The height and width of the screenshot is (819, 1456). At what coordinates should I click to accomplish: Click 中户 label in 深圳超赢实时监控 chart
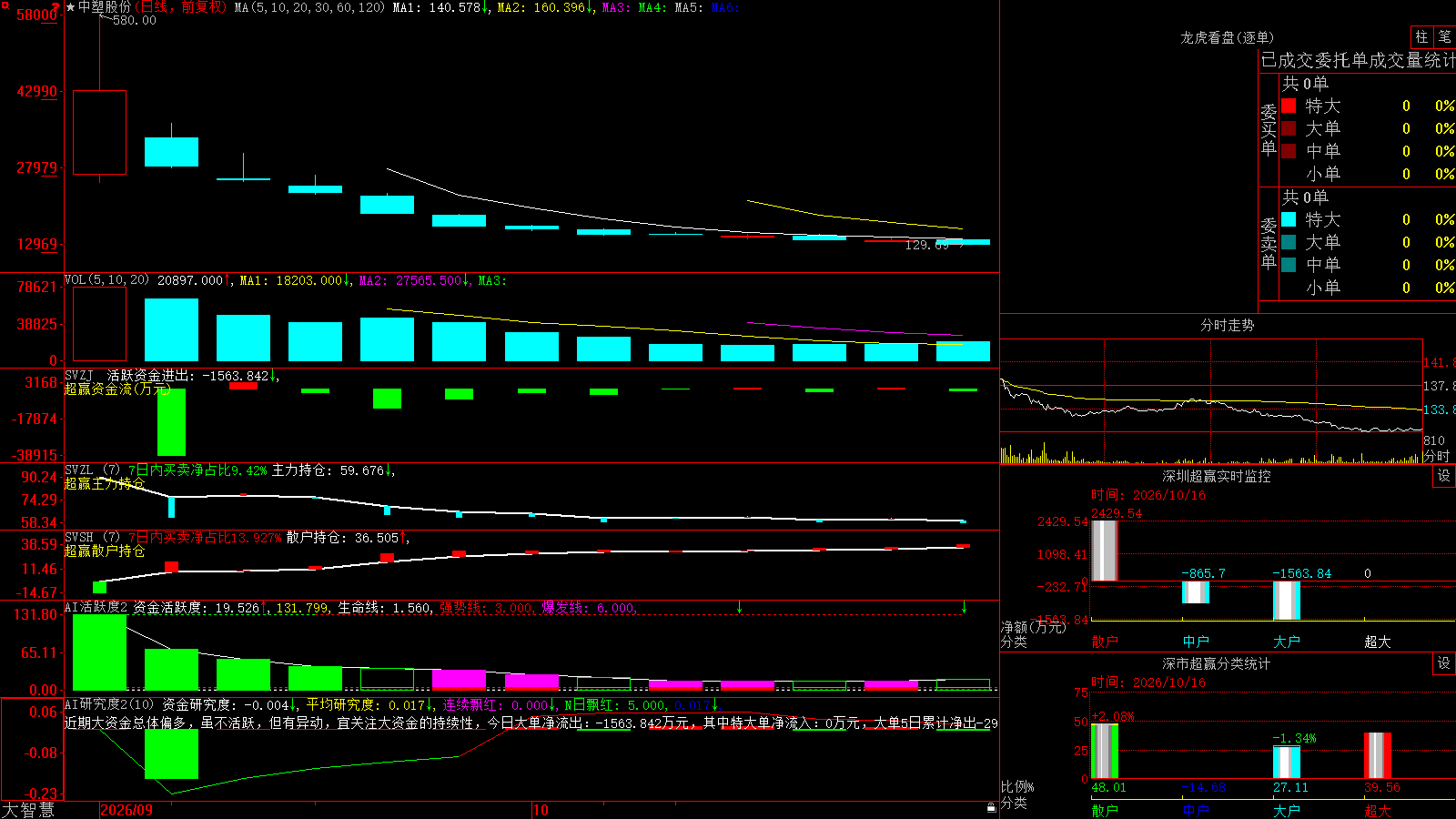coord(1196,642)
